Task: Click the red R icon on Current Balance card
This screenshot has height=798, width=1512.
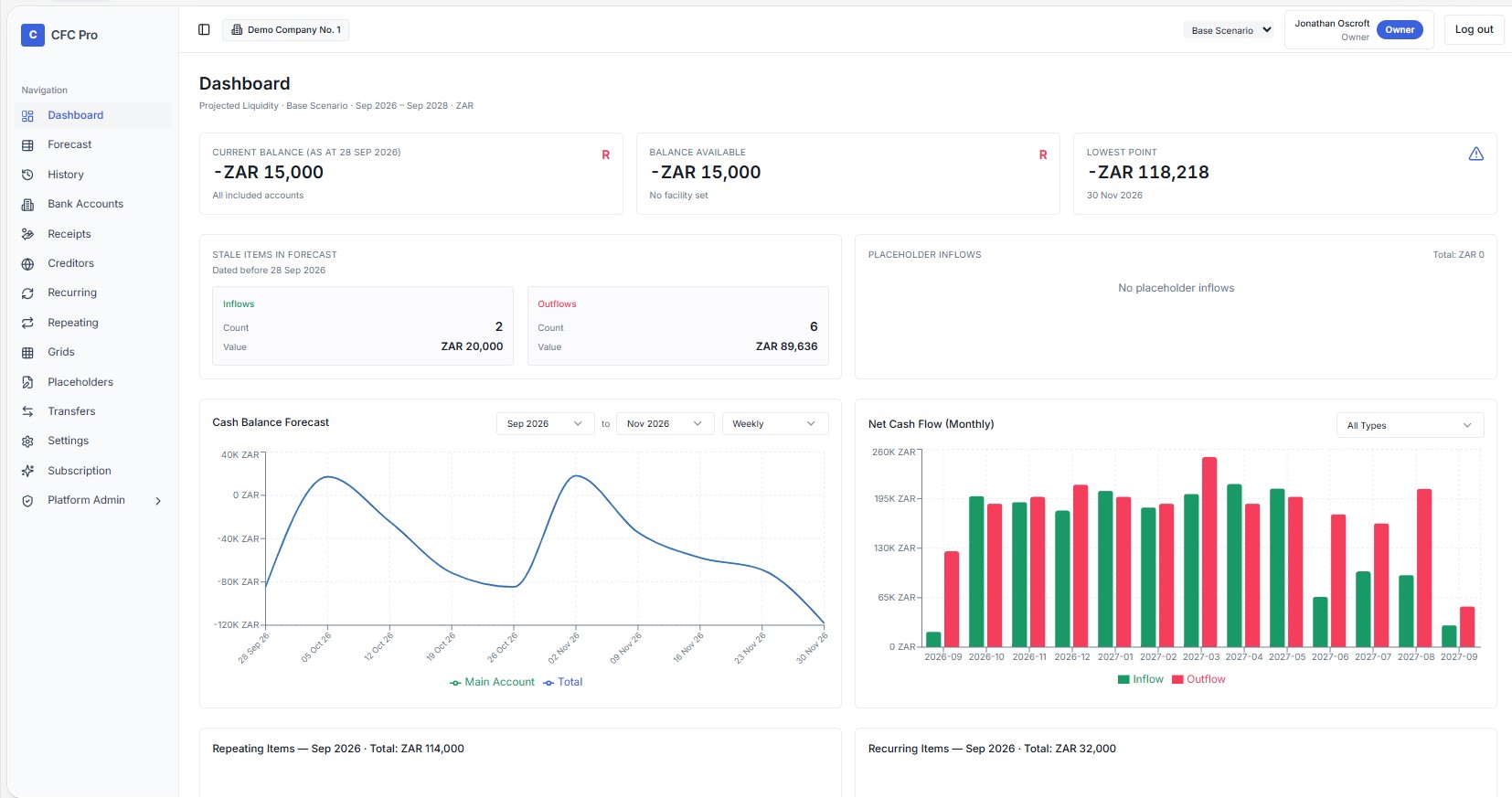Action: [605, 154]
